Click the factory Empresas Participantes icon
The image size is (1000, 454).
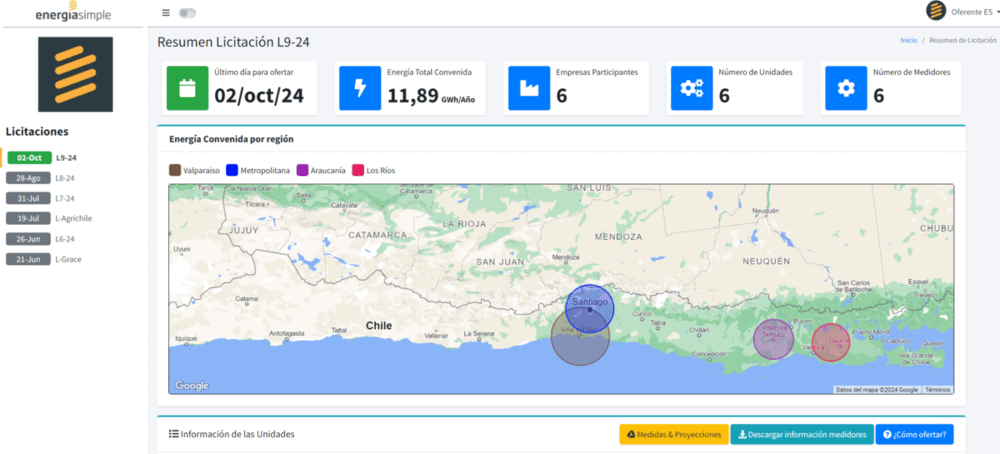pyautogui.click(x=528, y=88)
